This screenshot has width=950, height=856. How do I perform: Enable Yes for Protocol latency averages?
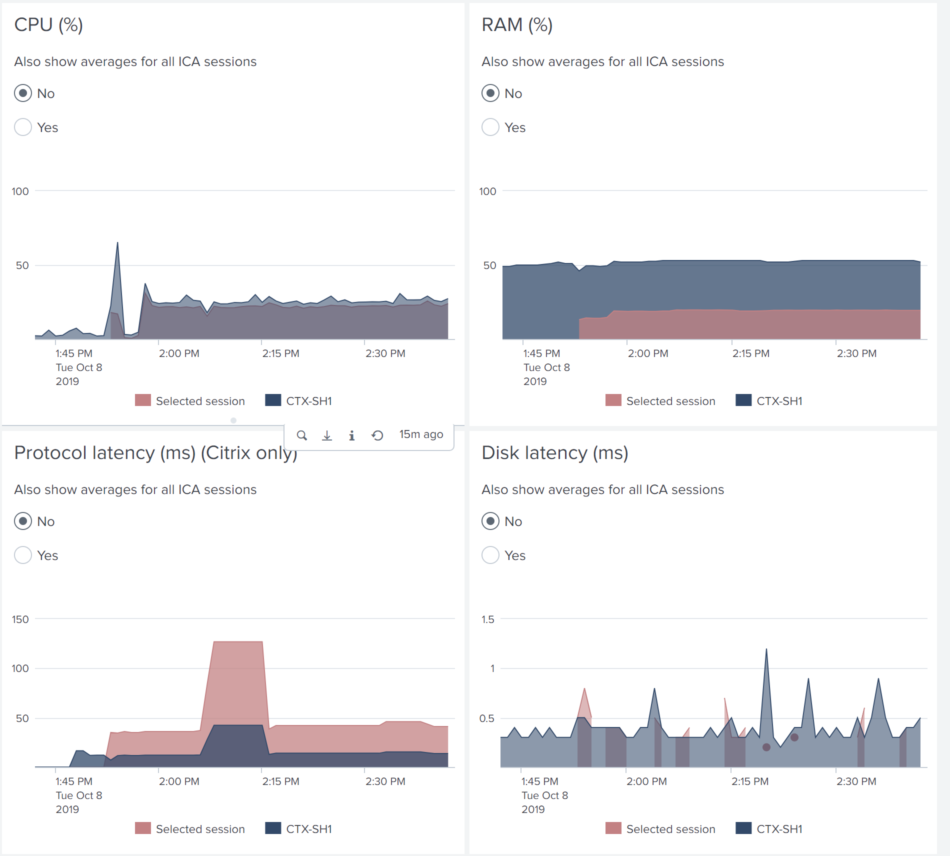(x=23, y=556)
